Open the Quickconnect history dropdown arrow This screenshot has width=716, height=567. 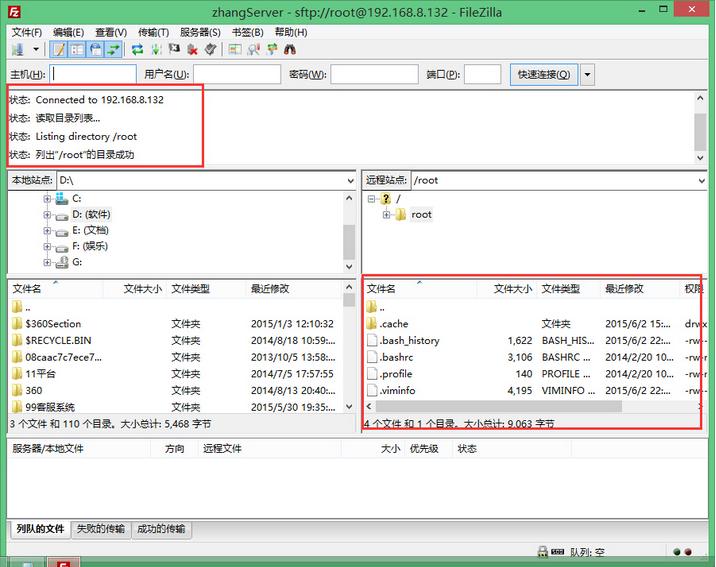pyautogui.click(x=587, y=75)
